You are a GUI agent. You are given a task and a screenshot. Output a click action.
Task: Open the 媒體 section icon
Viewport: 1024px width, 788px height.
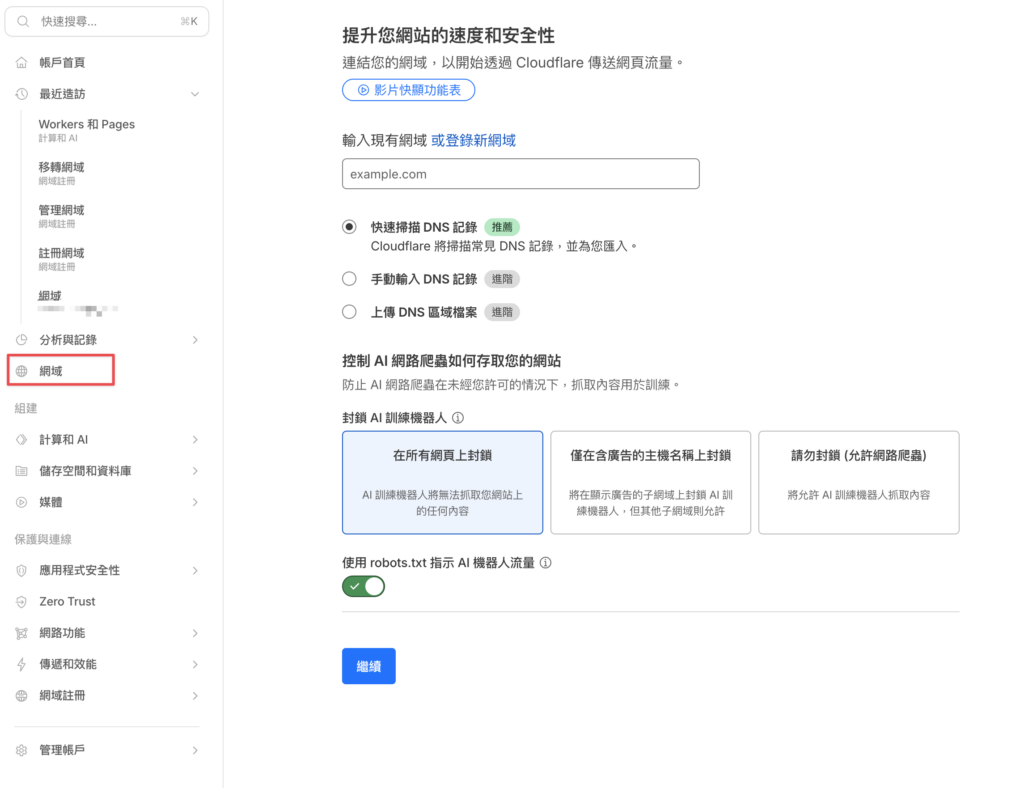(19, 501)
